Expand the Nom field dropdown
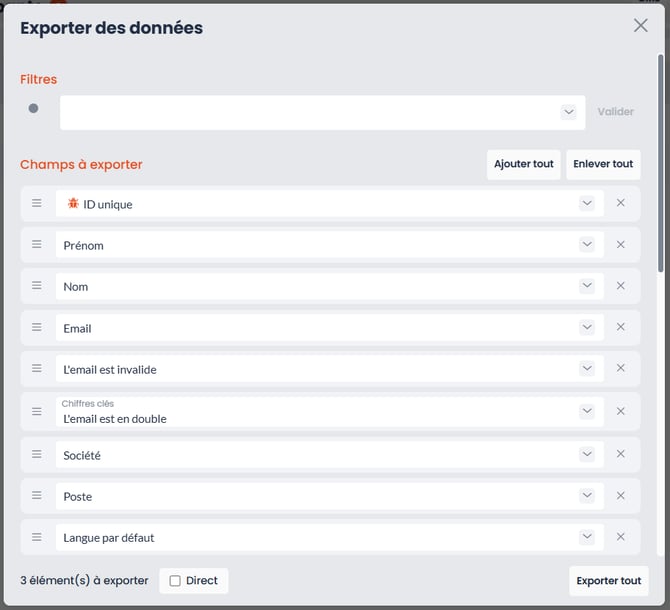The width and height of the screenshot is (670, 610). coord(587,285)
